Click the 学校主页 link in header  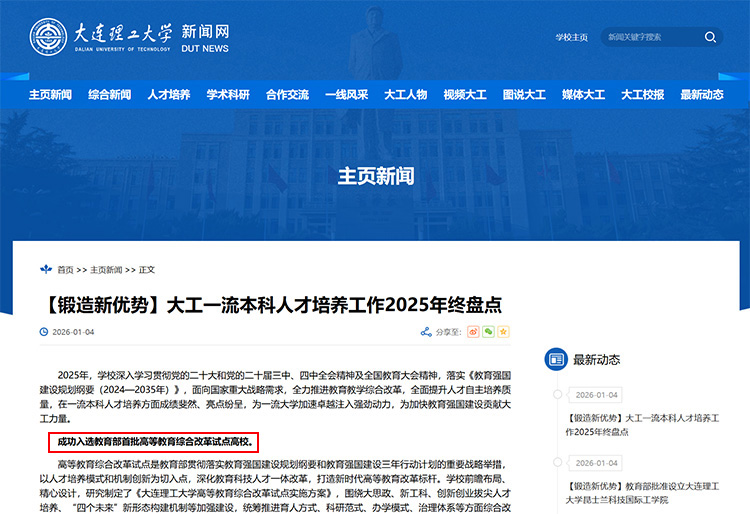pyautogui.click(x=572, y=37)
